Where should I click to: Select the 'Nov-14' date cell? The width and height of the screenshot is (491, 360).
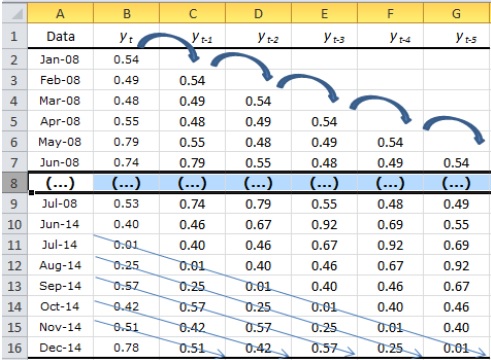tap(60, 327)
